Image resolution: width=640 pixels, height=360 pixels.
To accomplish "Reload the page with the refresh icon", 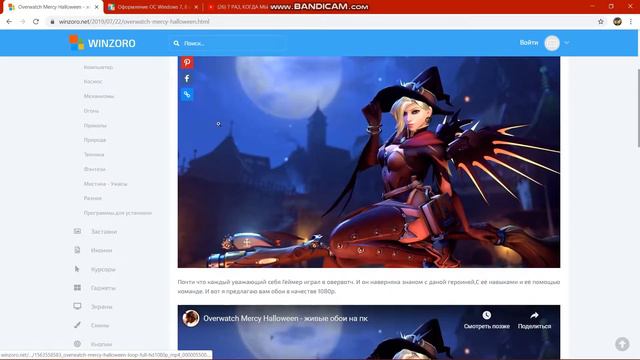I will coord(36,22).
